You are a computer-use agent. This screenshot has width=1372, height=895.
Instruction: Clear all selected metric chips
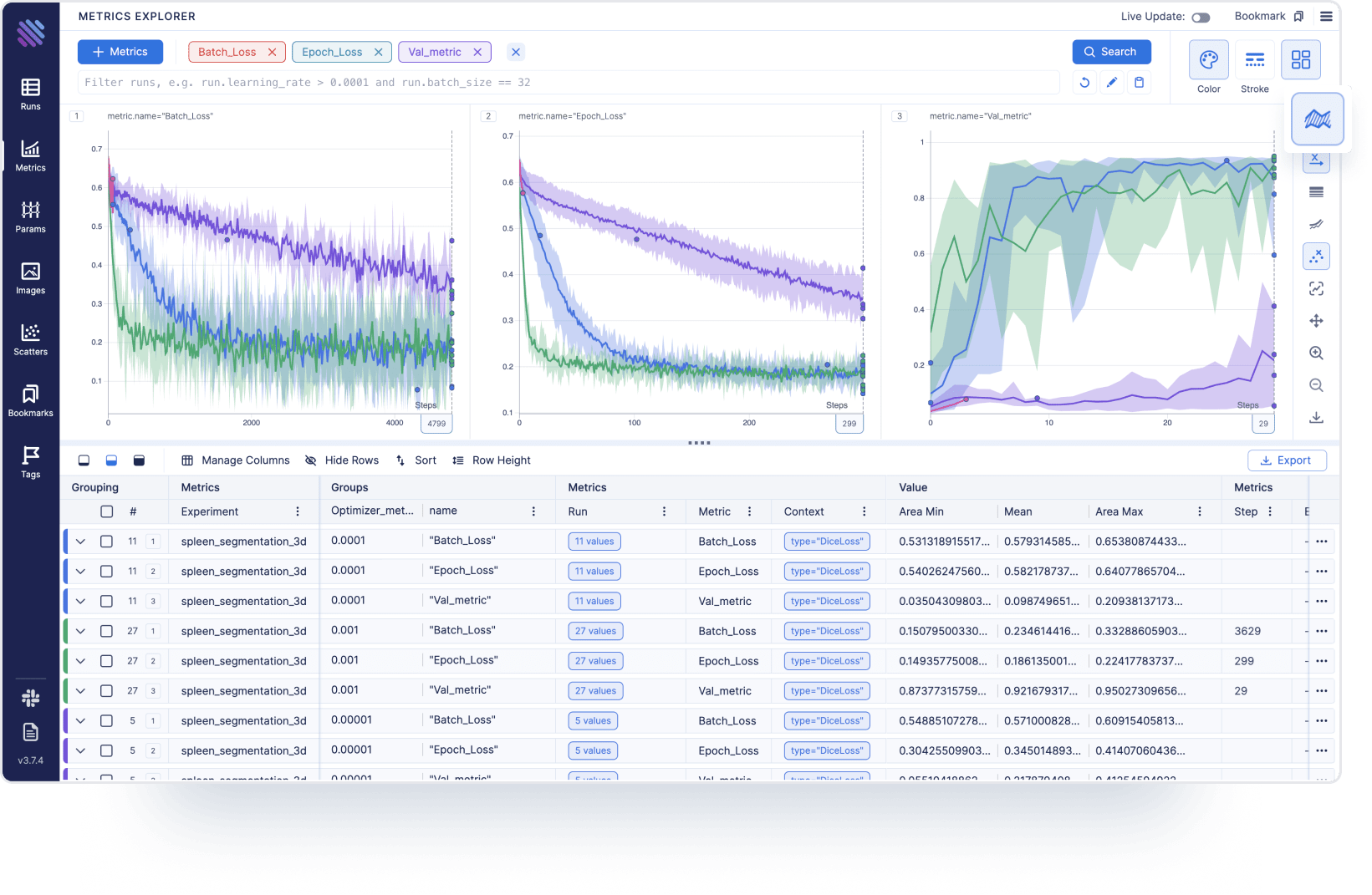pos(516,52)
